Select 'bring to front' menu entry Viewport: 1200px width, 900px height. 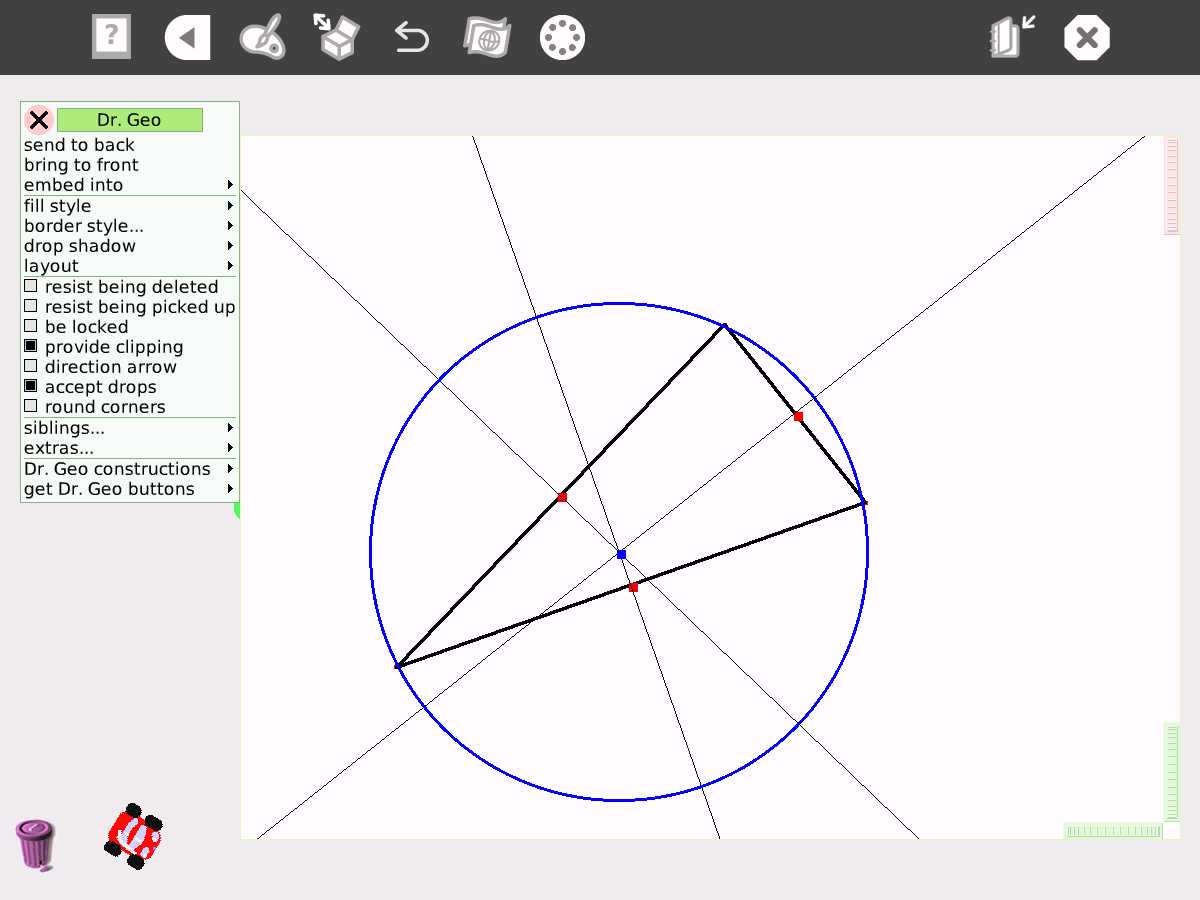coord(81,165)
